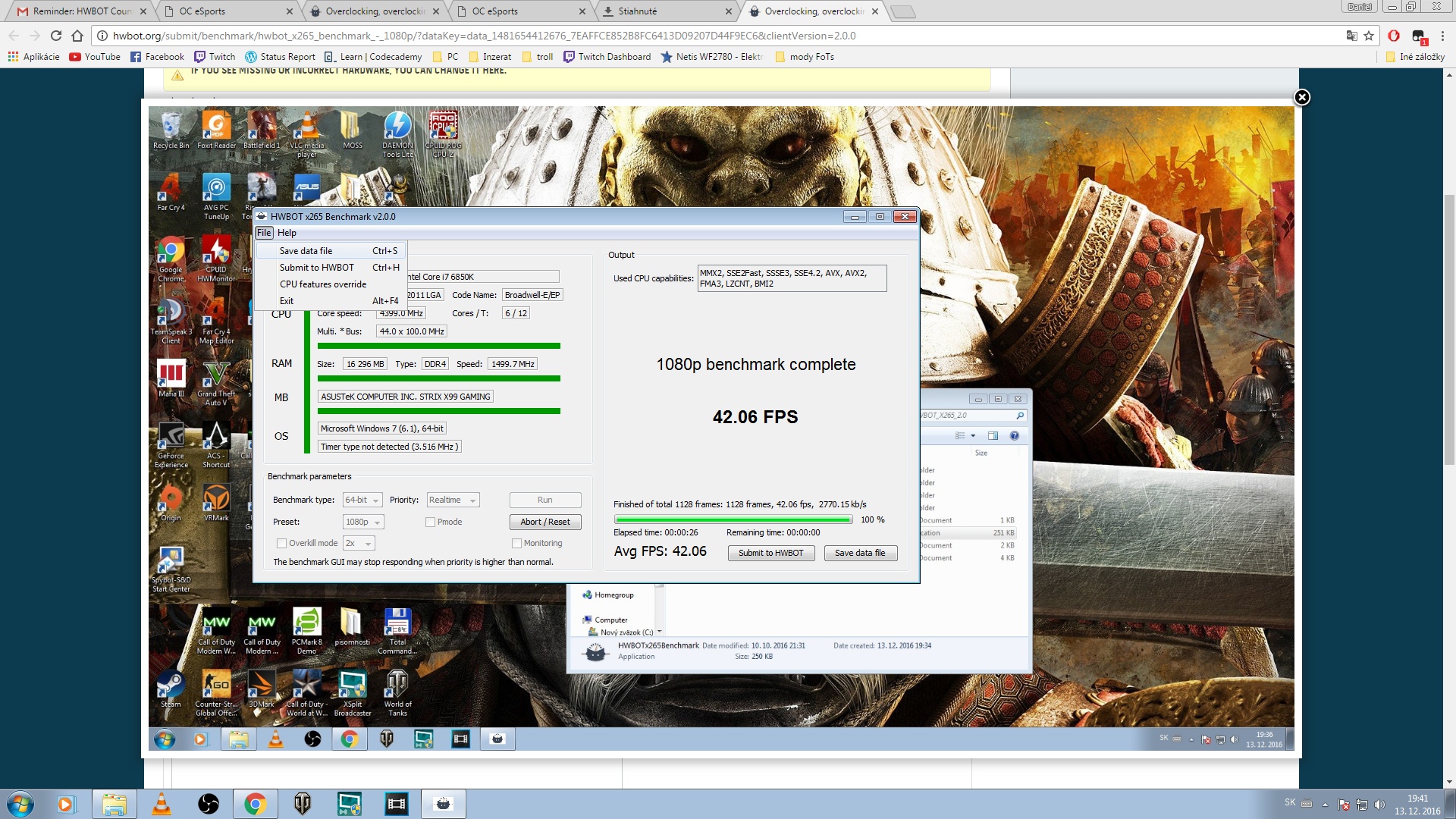Open the Inzerat bookmarks folder

(490, 57)
